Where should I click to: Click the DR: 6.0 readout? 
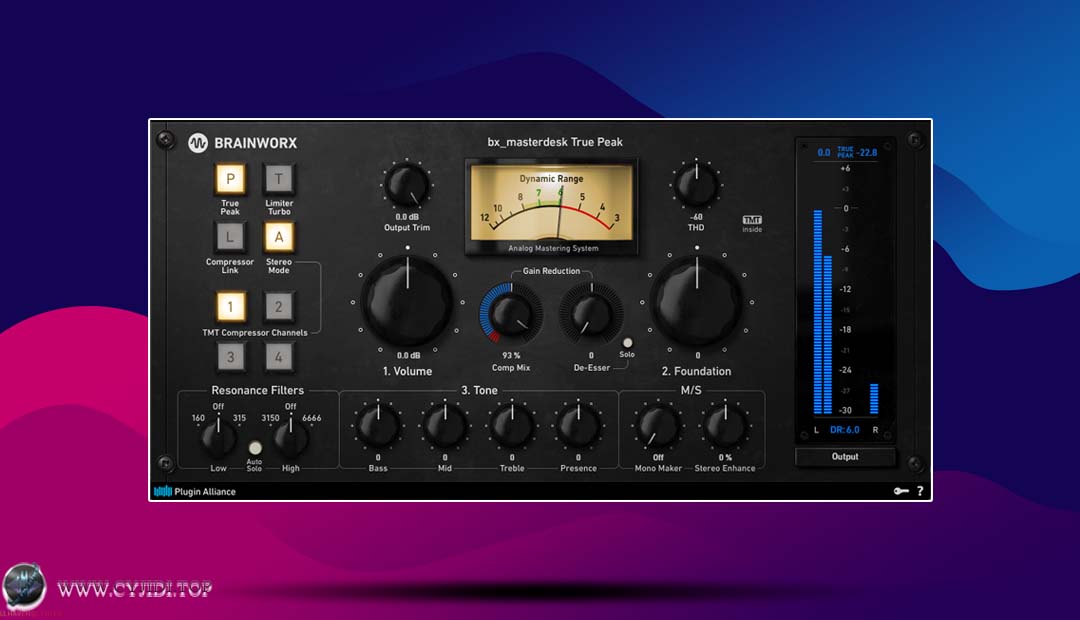point(844,429)
